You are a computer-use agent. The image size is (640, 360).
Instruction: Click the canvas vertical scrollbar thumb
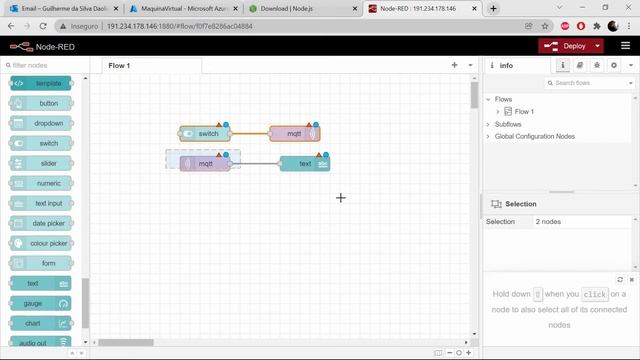point(474,95)
